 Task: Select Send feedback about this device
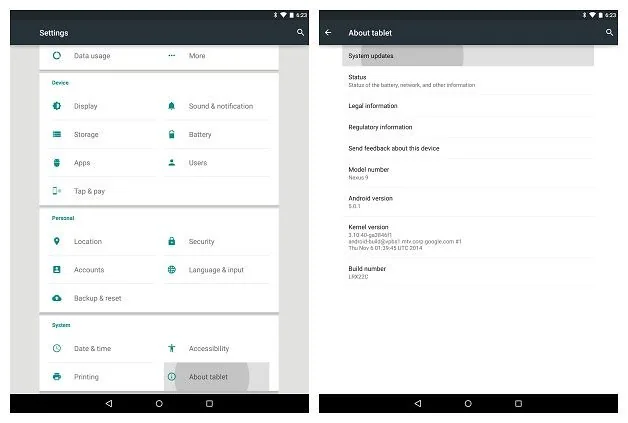click(468, 148)
